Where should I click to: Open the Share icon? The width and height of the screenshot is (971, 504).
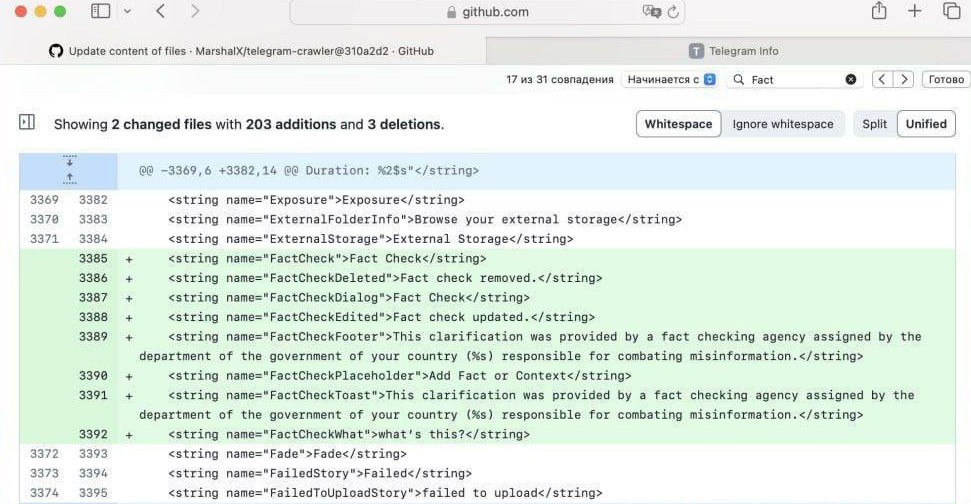pos(879,11)
